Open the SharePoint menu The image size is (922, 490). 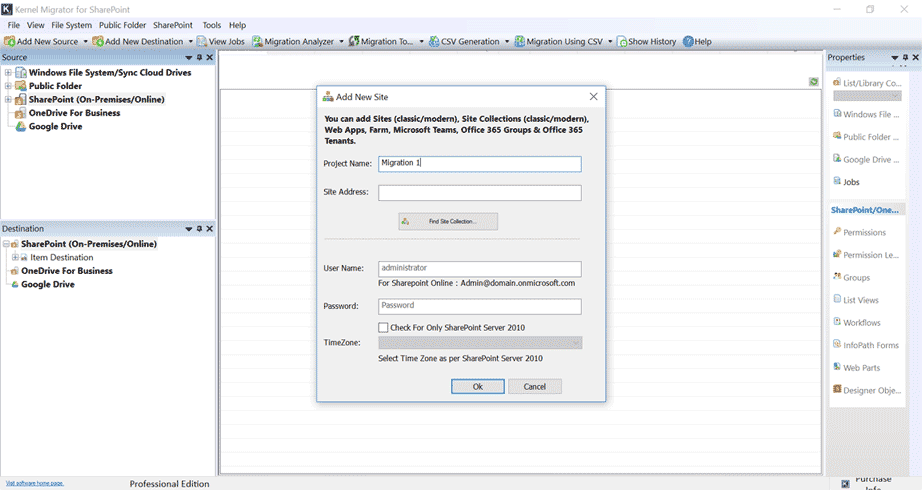(173, 25)
